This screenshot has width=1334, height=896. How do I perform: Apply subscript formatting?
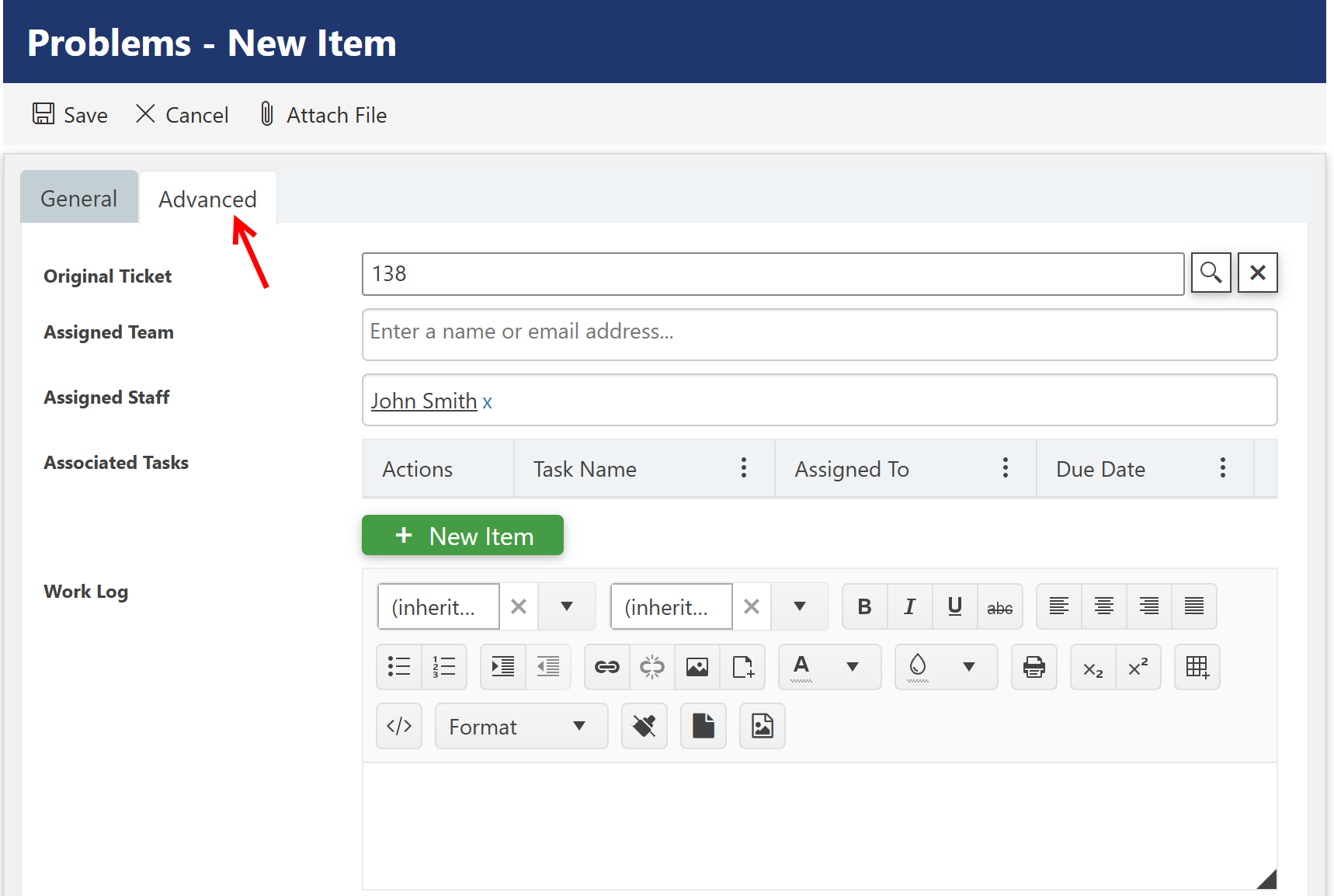pyautogui.click(x=1093, y=667)
